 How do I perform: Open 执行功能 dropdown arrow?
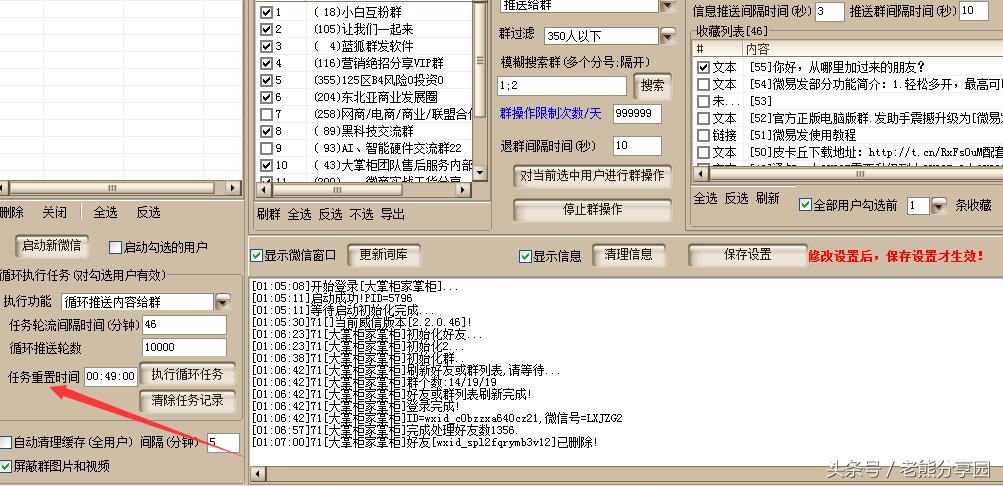point(222,302)
